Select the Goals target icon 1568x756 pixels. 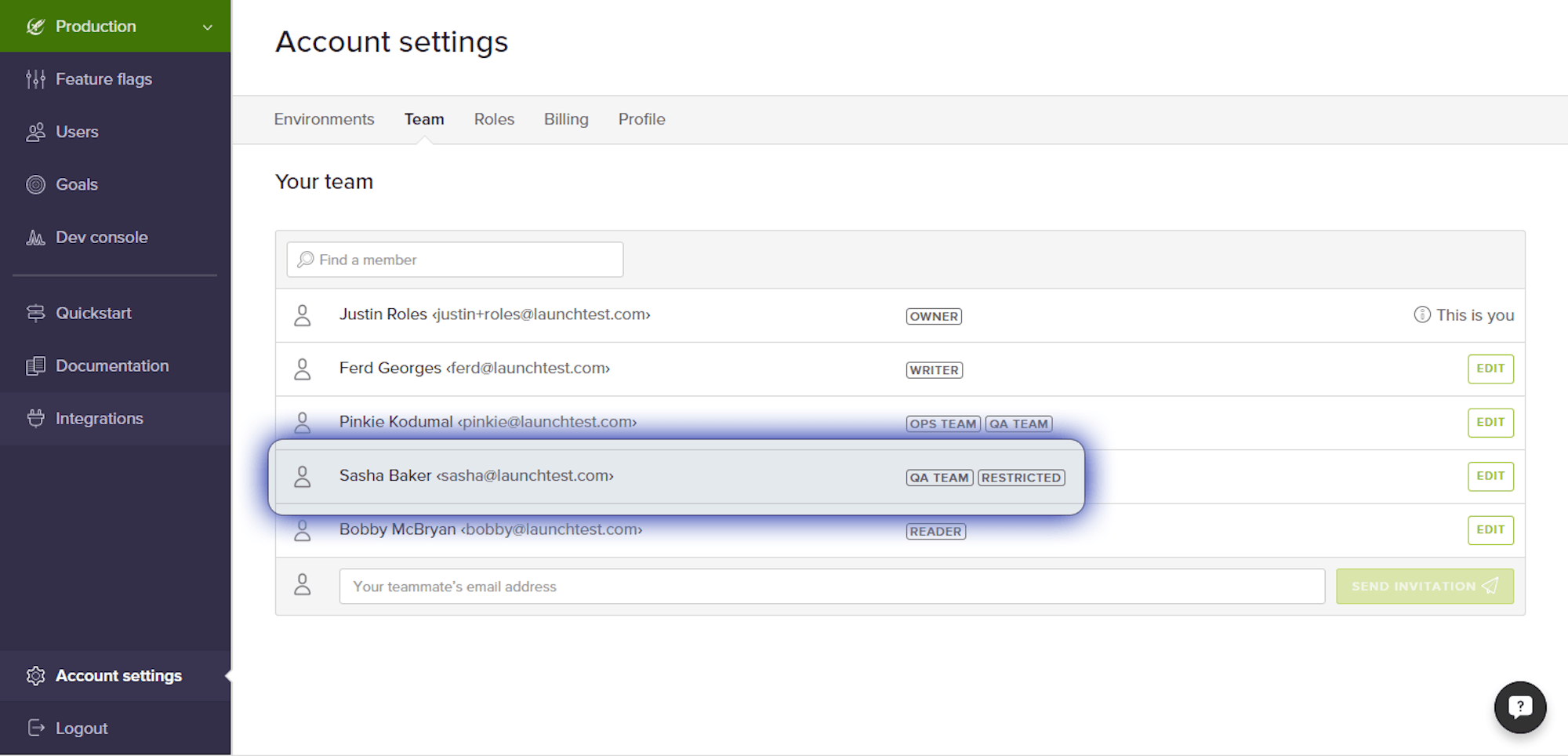point(35,184)
